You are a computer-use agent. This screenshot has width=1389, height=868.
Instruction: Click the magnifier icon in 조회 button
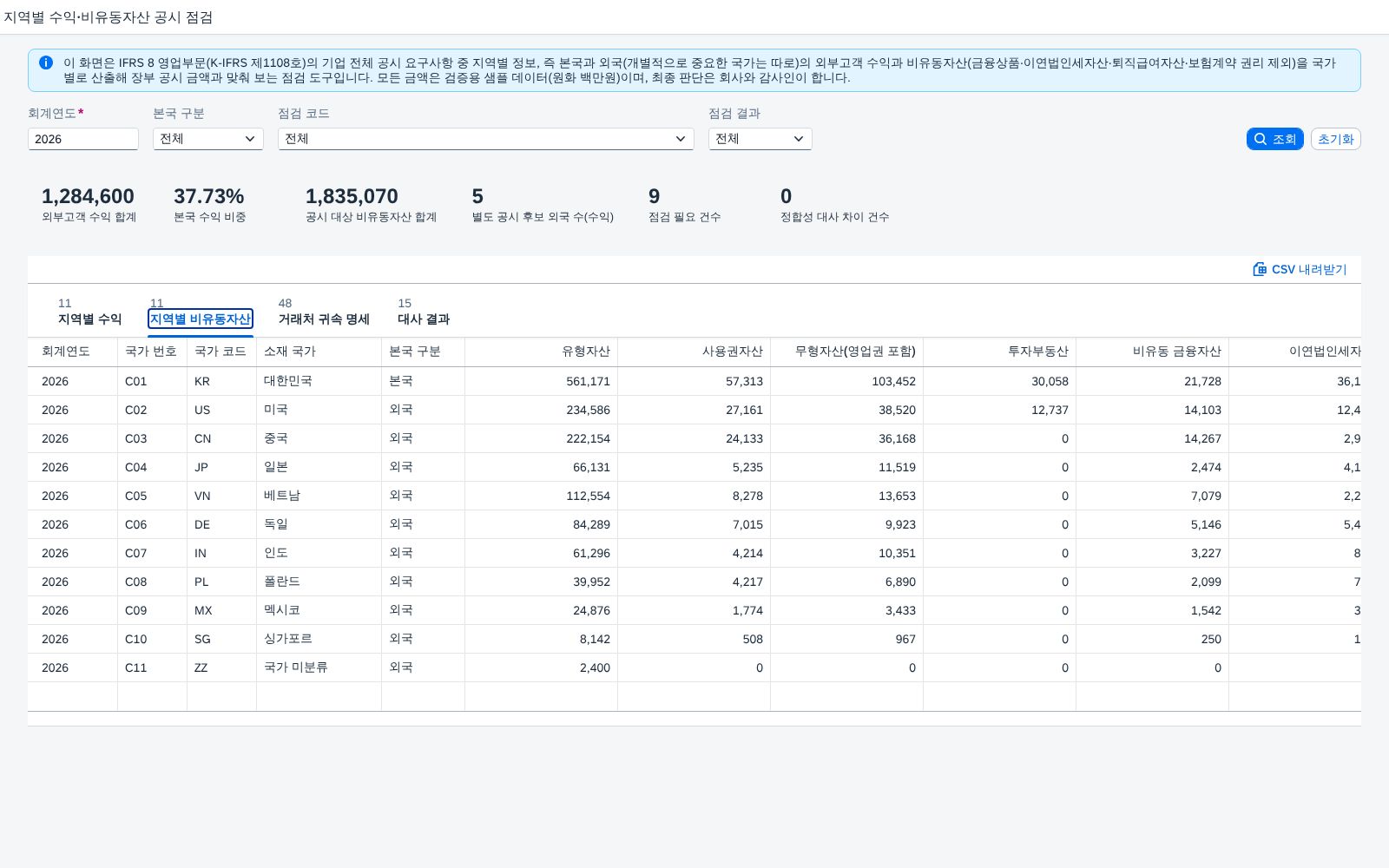point(1261,139)
